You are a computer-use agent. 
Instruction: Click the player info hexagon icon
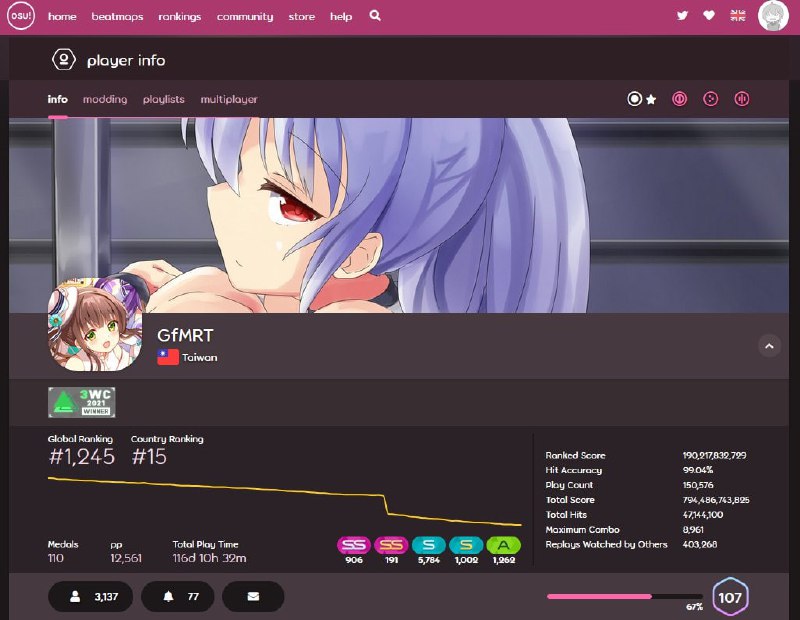point(64,60)
